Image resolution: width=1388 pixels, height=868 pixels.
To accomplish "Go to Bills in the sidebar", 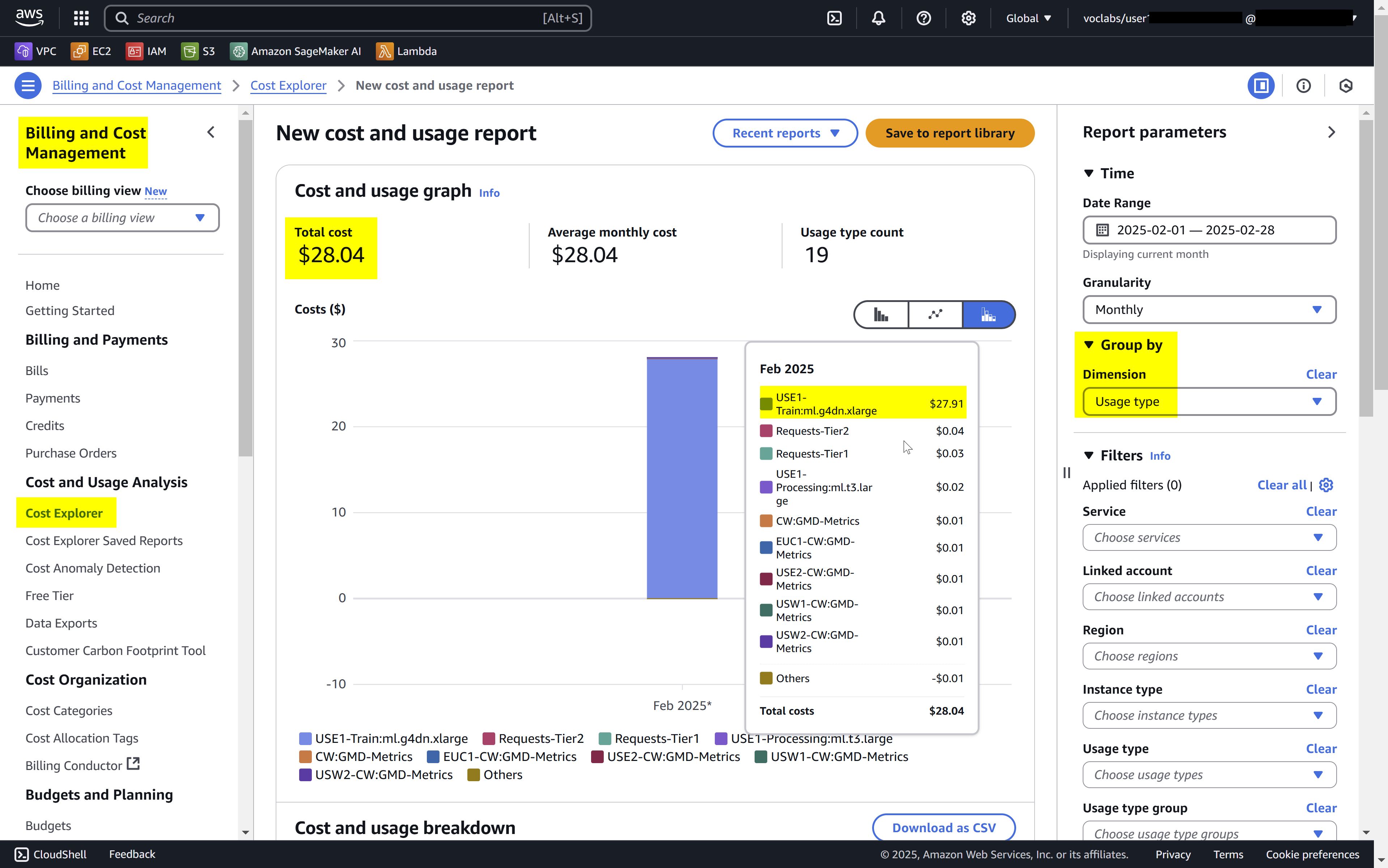I will [37, 371].
